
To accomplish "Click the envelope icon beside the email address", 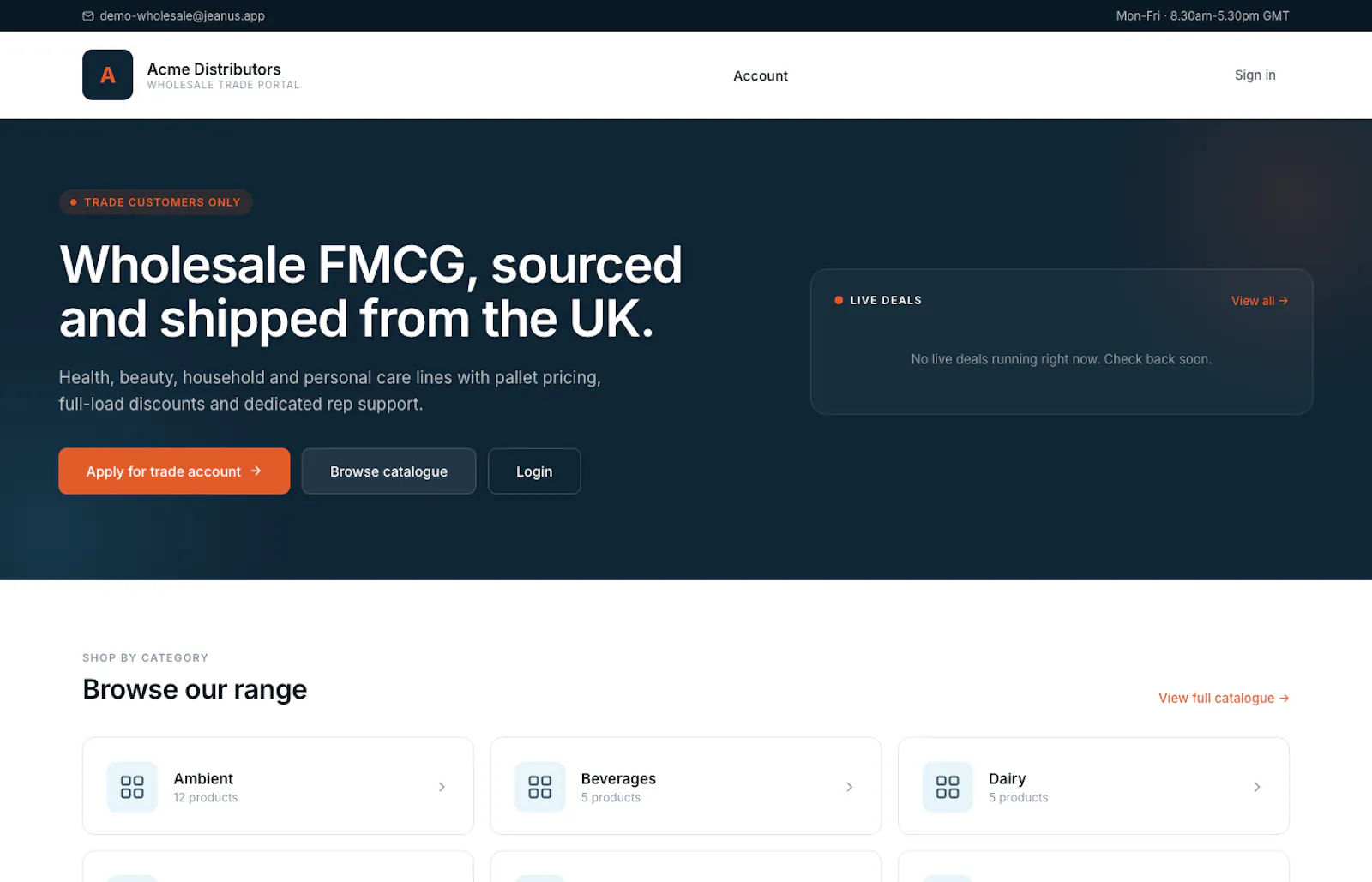I will tap(88, 16).
